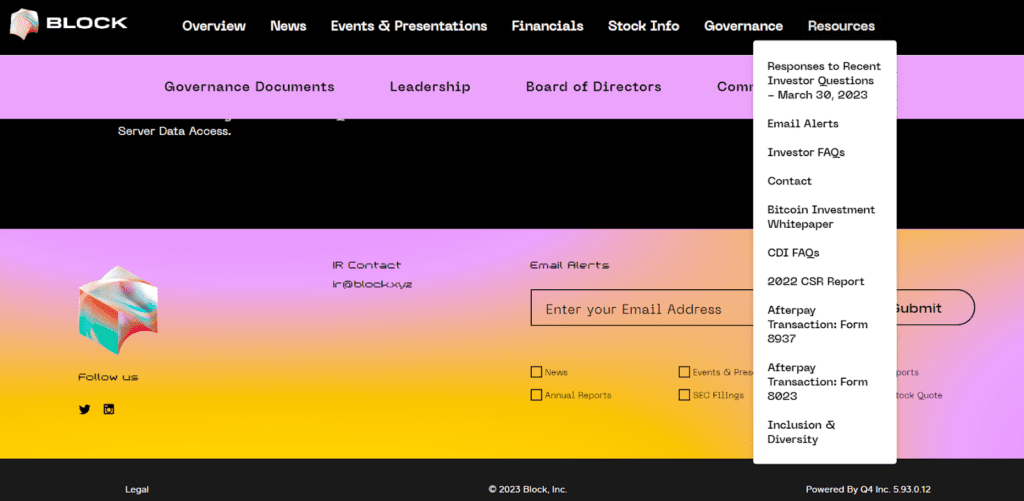Open the Legal footer link
Image resolution: width=1024 pixels, height=501 pixels.
click(136, 489)
